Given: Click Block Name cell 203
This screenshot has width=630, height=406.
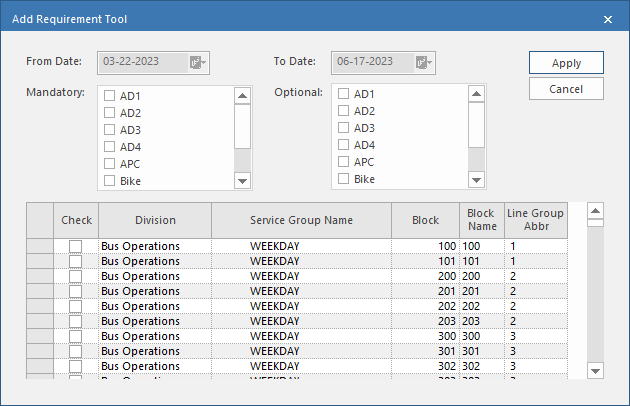Looking at the screenshot, I should click(482, 321).
